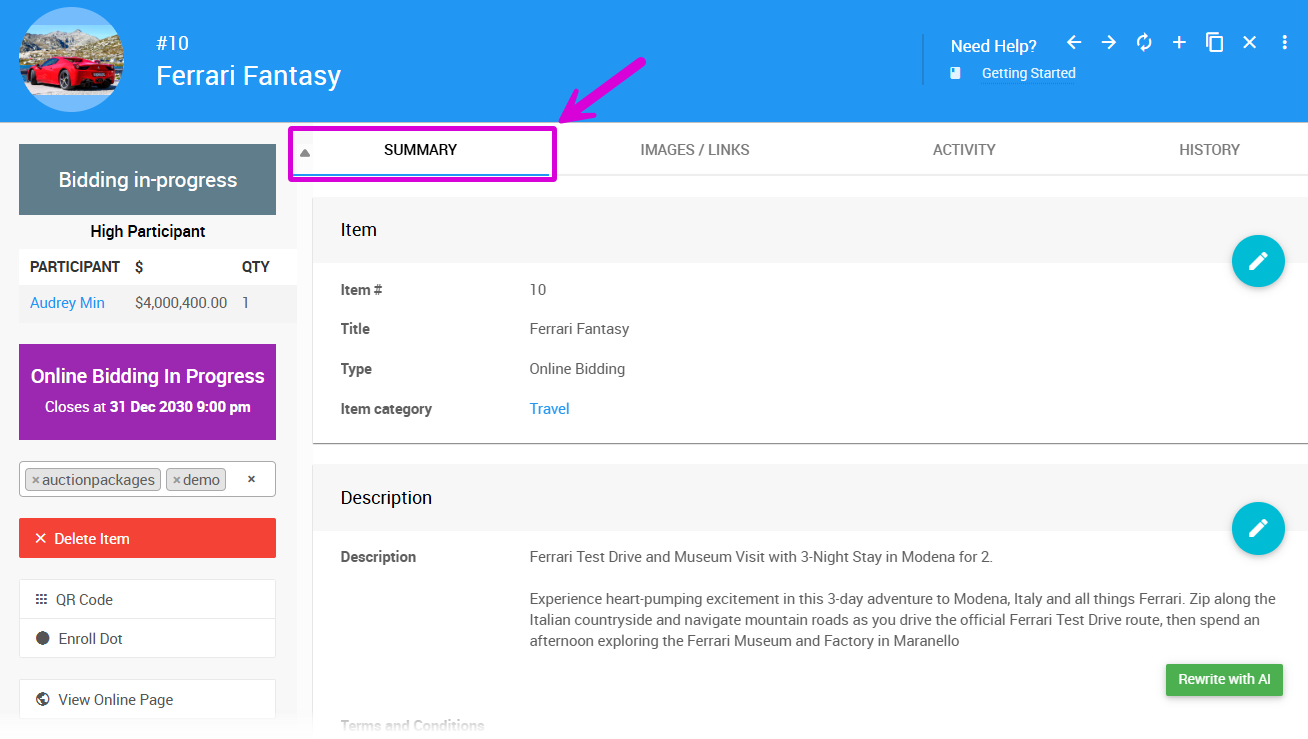The width and height of the screenshot is (1308, 739).
Task: Open the Activity tab
Action: click(963, 150)
